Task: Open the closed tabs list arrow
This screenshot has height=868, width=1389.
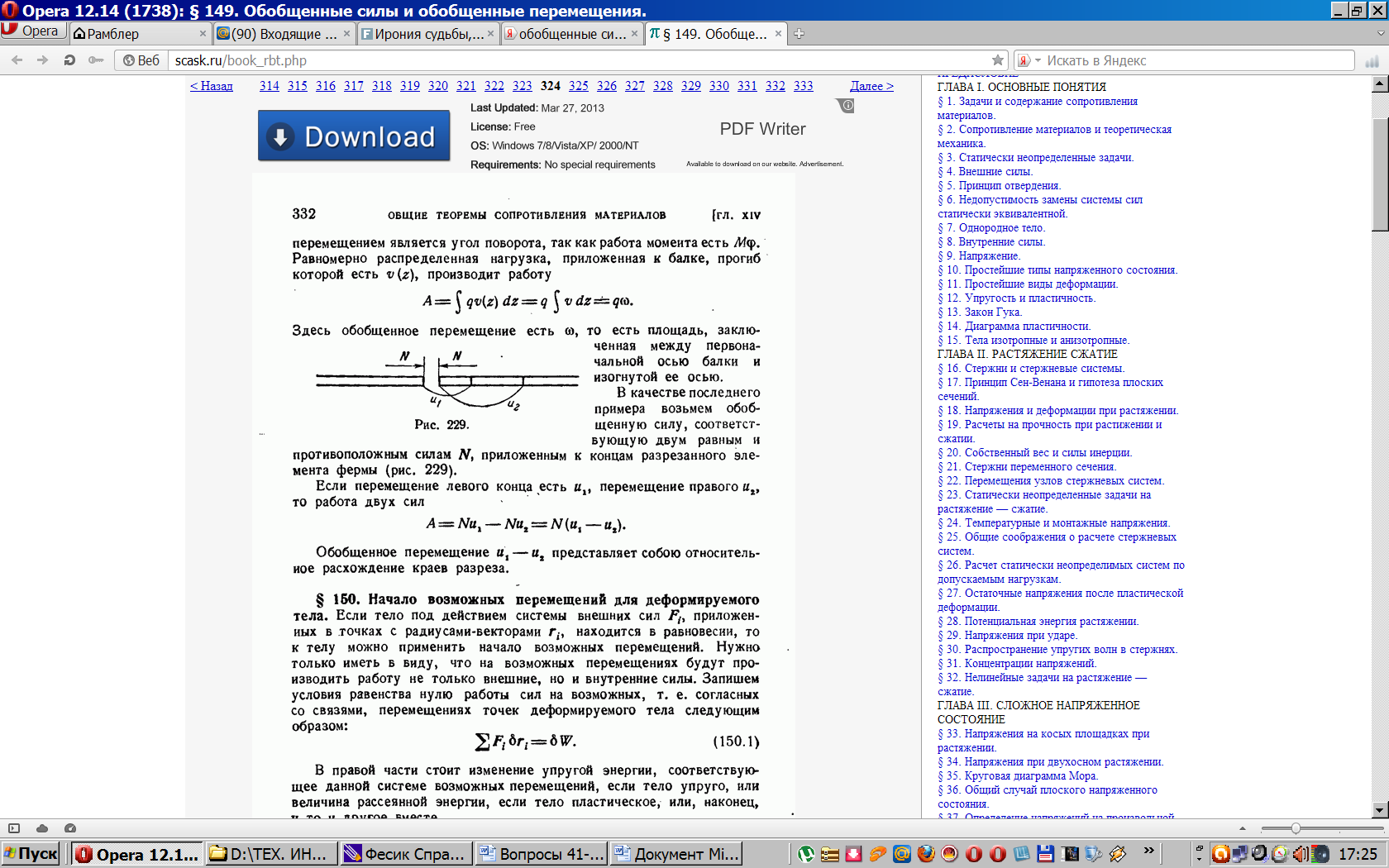Action: pos(1380,34)
